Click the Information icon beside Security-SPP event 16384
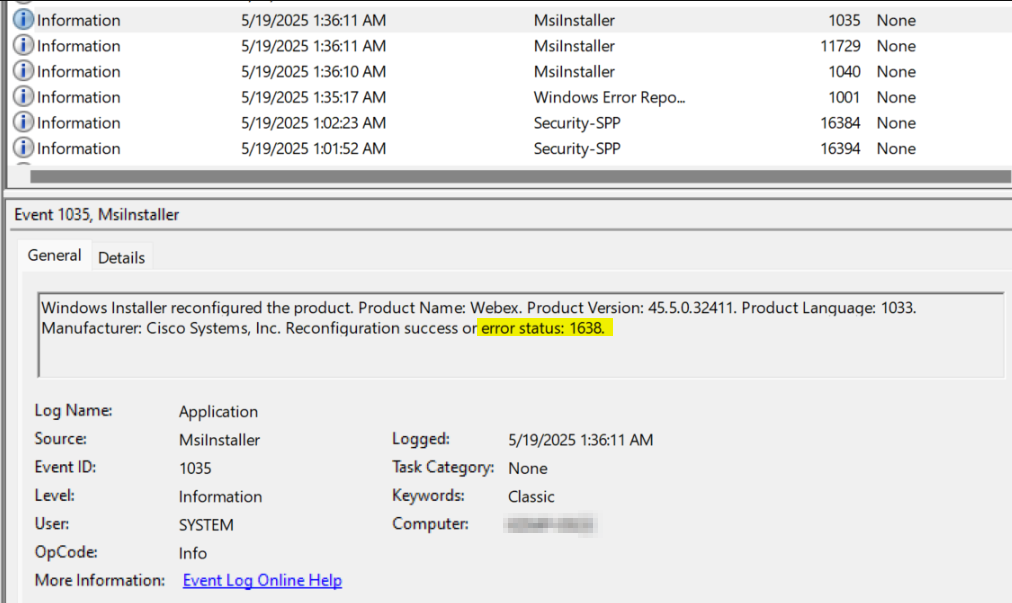1012x603 pixels. tap(22, 122)
